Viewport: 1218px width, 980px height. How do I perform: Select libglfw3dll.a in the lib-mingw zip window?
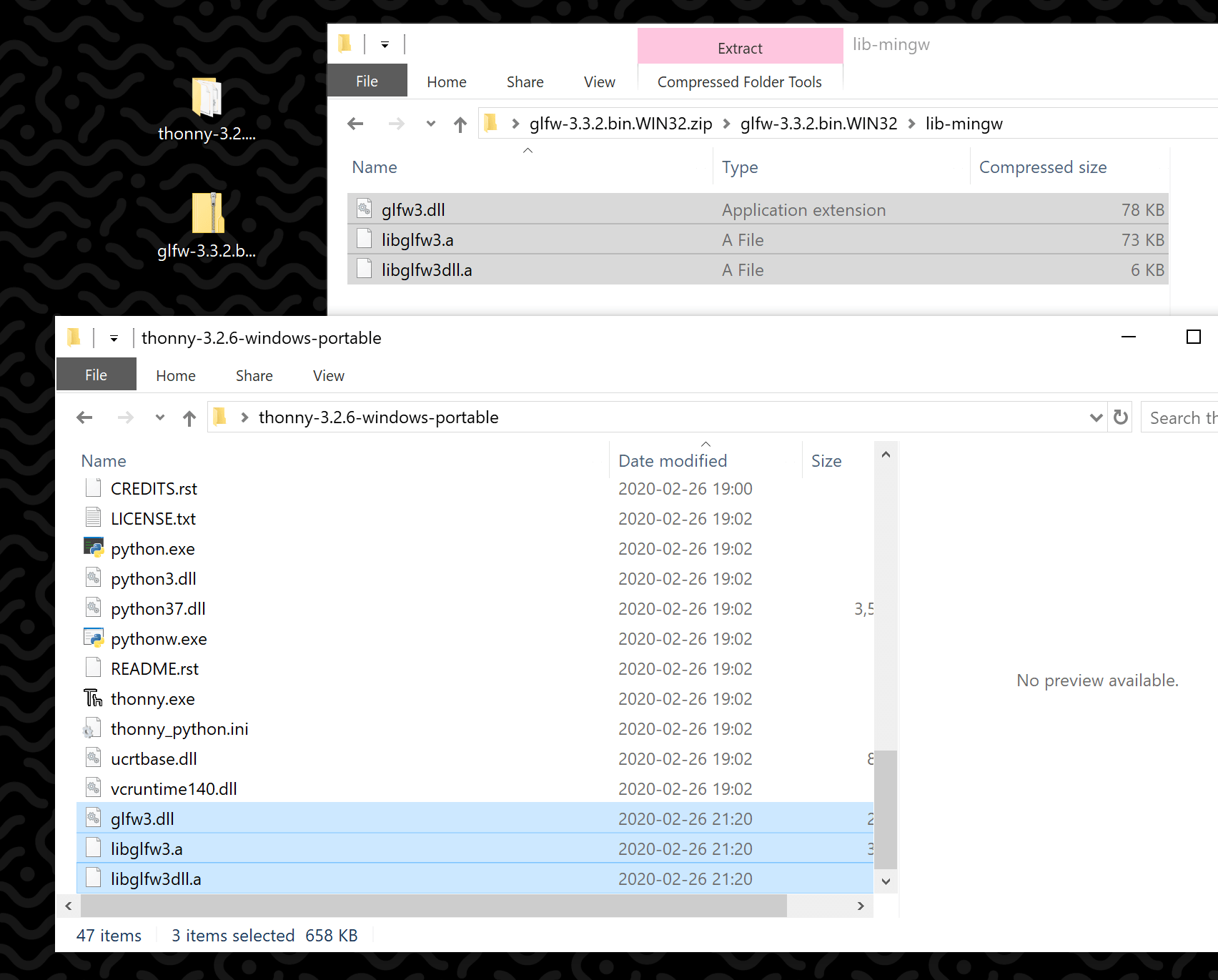pos(758,269)
